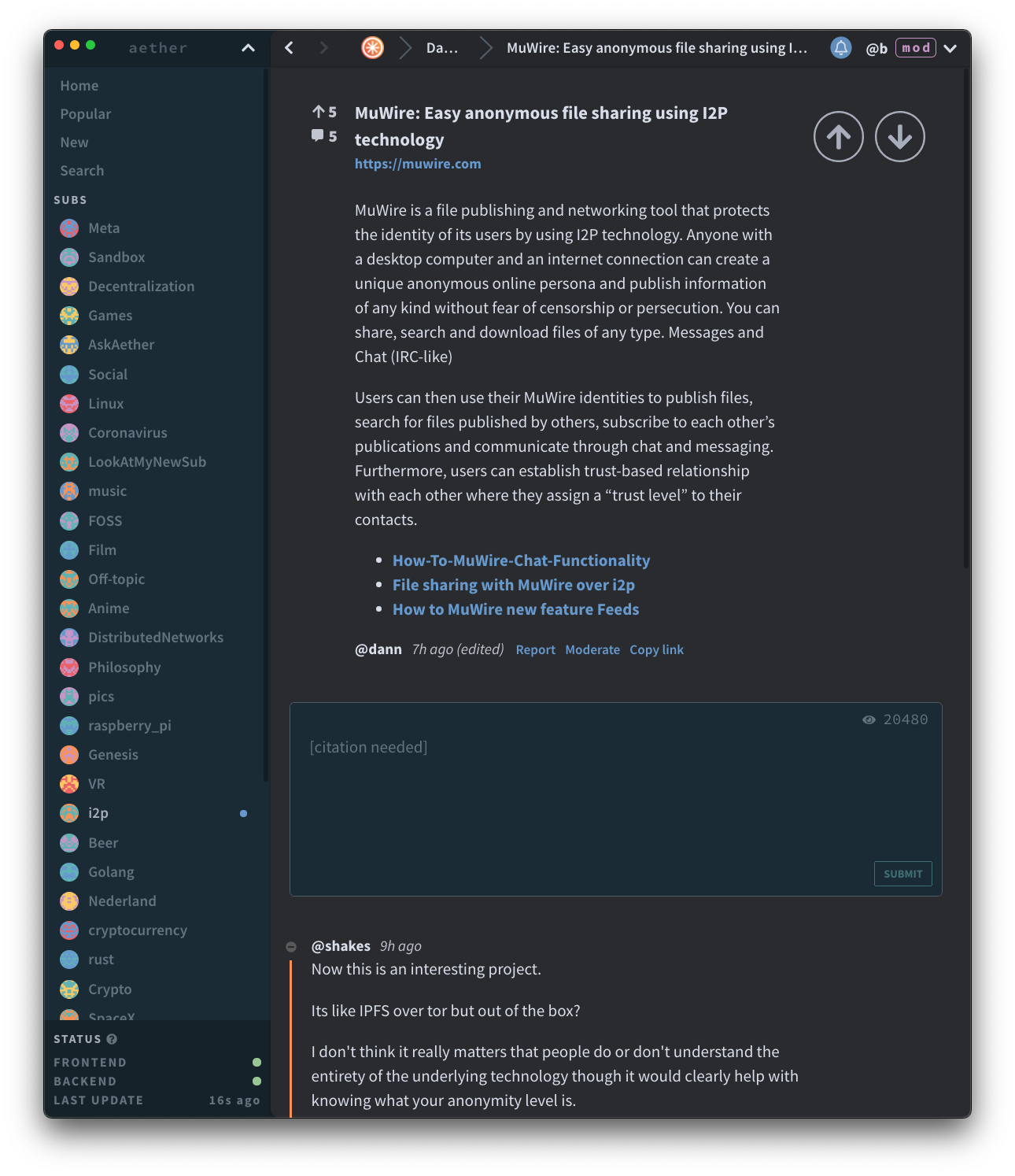Click the VR sub avatar icon
This screenshot has height=1176, width=1015.
pos(69,784)
